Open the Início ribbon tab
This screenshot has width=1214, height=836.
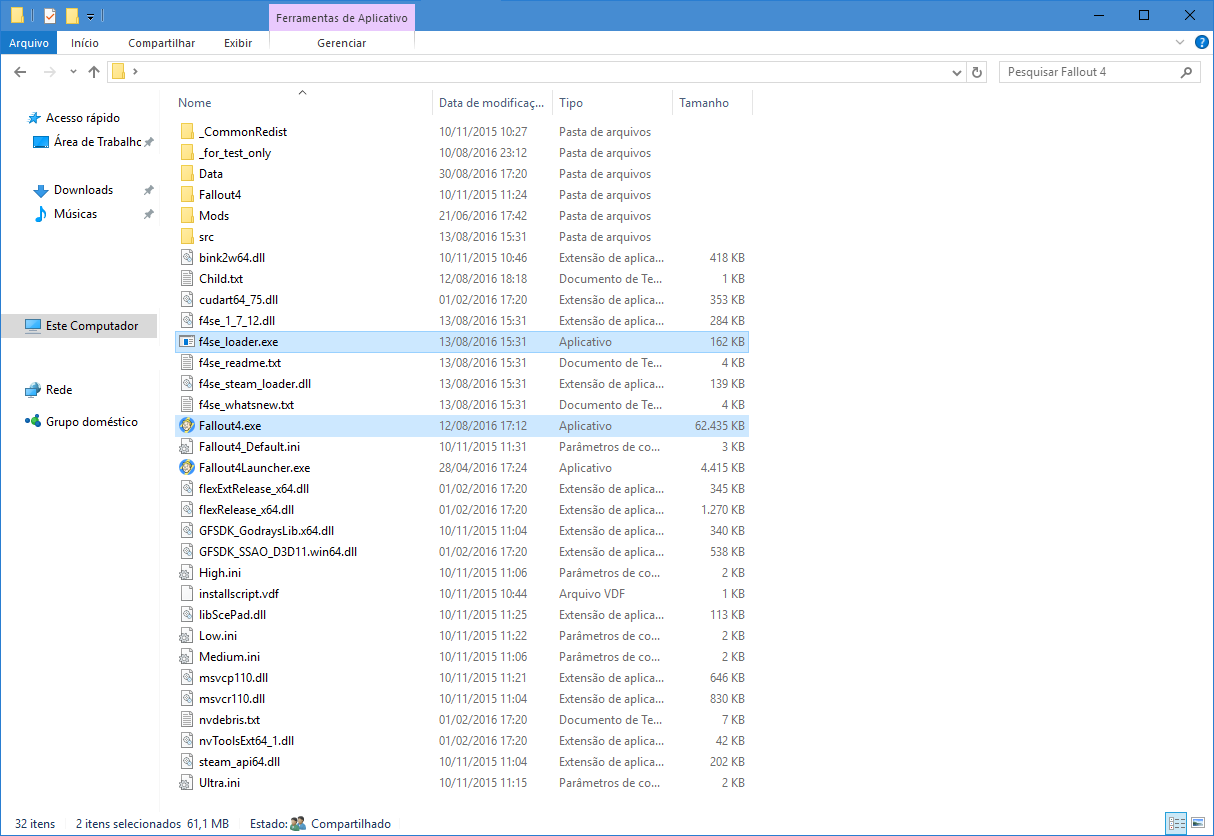point(85,43)
